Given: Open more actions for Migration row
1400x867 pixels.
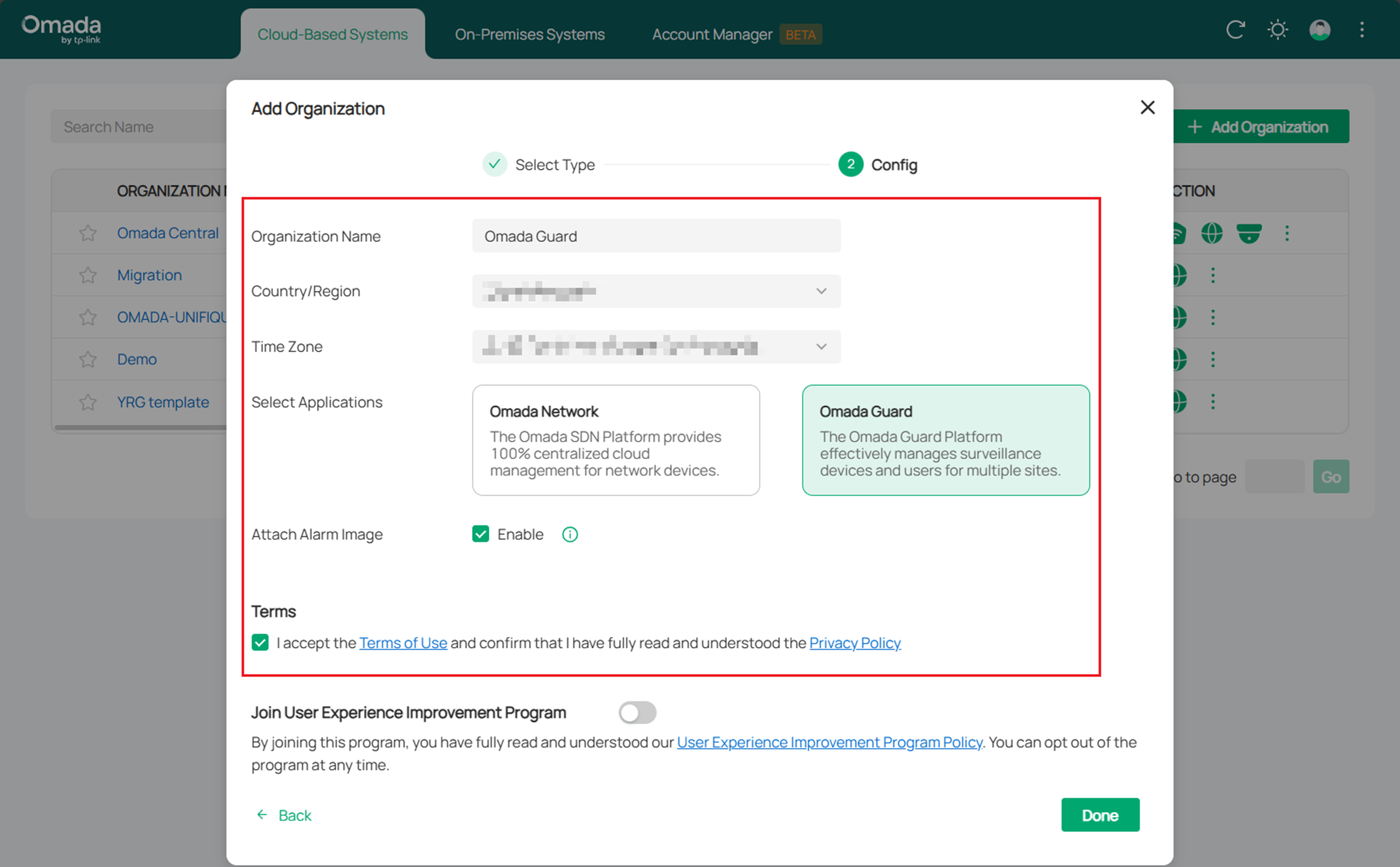Looking at the screenshot, I should (1212, 275).
